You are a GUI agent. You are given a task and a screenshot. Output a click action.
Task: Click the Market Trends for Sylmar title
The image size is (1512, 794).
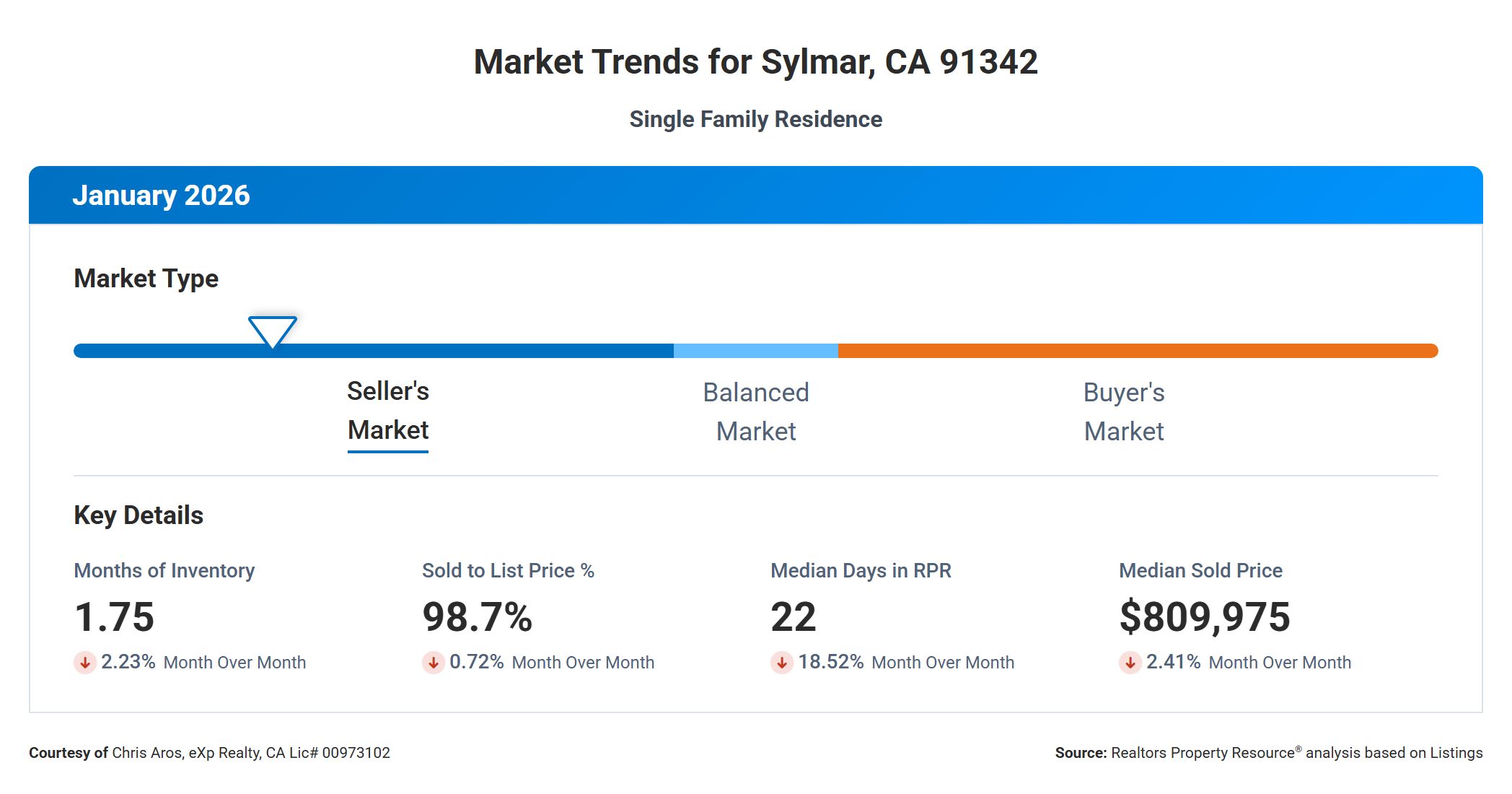[x=756, y=62]
